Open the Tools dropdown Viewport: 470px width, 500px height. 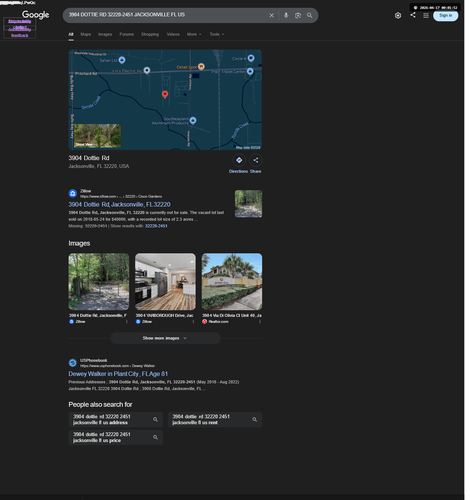pos(217,34)
